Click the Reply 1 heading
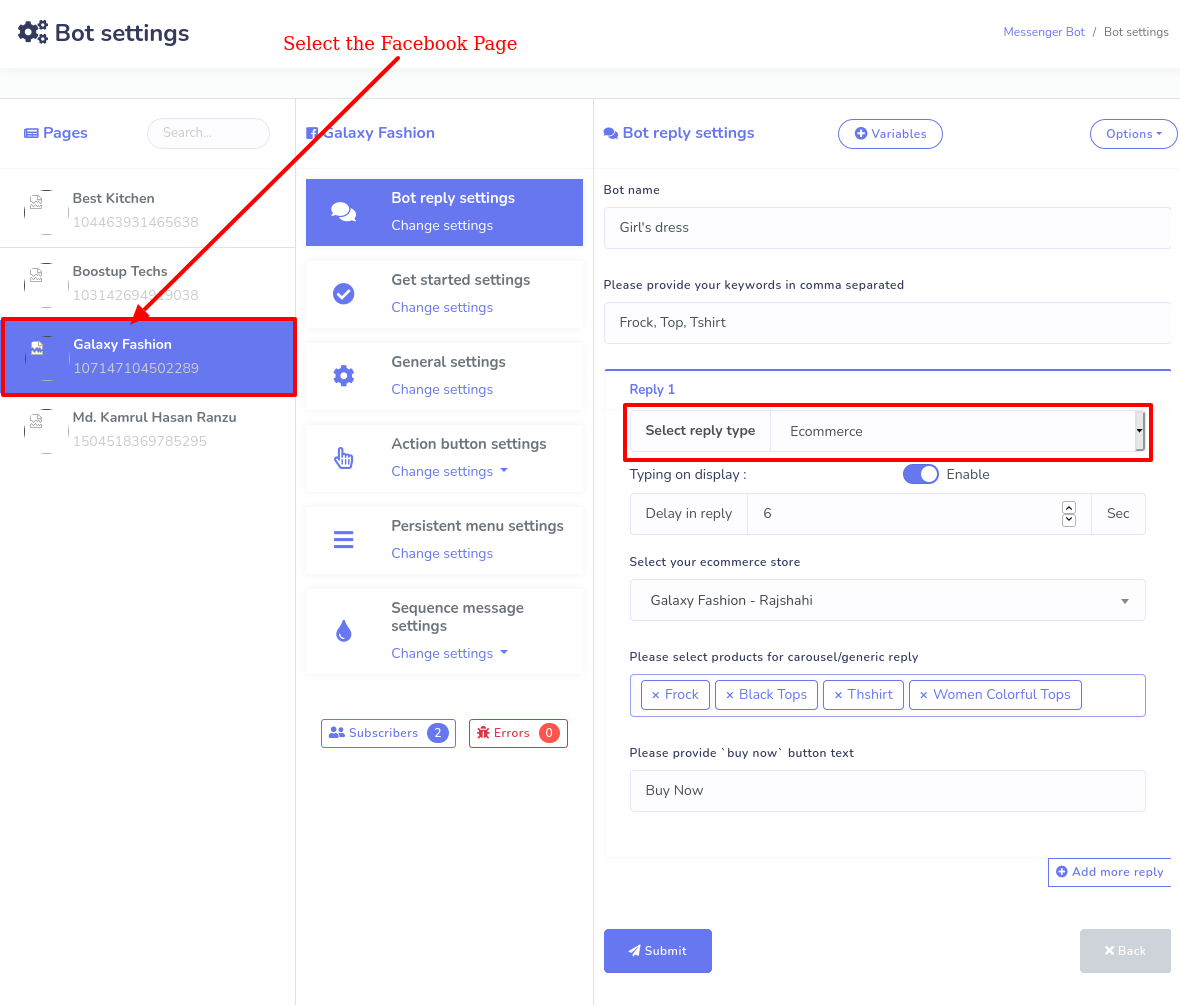 (652, 389)
